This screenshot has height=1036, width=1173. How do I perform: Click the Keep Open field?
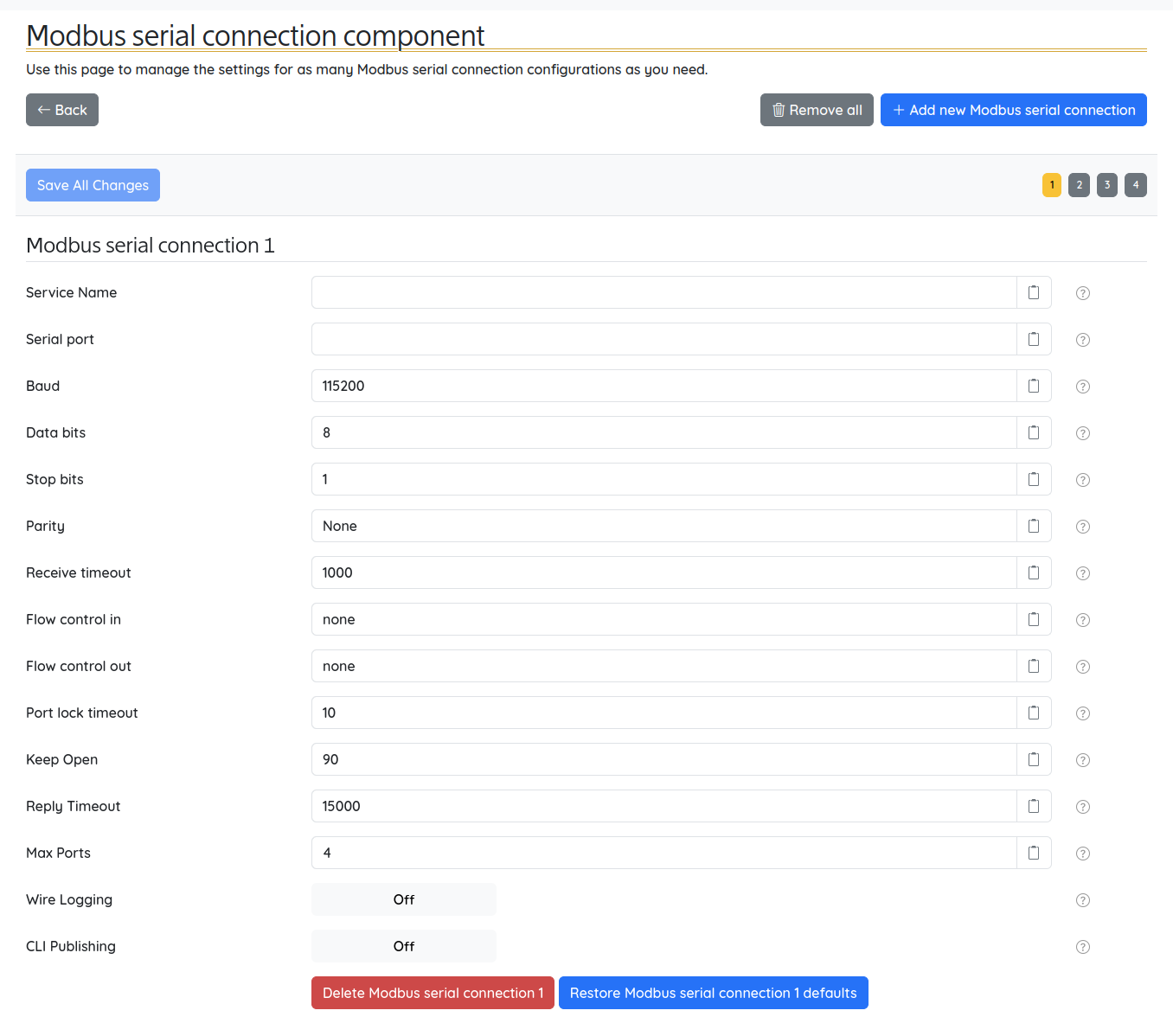tap(664, 759)
